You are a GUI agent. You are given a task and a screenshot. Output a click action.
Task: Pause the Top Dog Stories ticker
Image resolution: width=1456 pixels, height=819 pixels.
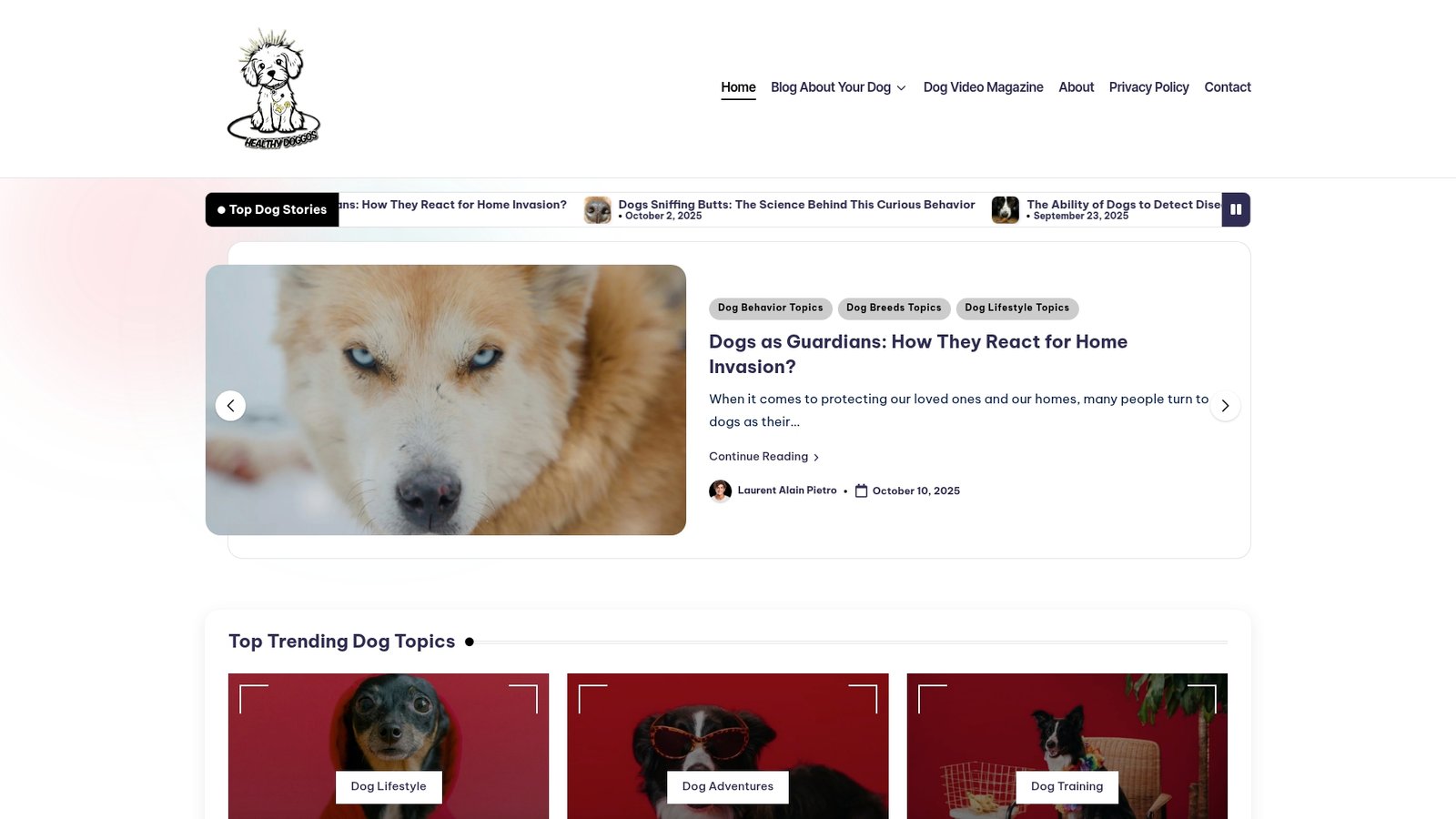point(1235,209)
